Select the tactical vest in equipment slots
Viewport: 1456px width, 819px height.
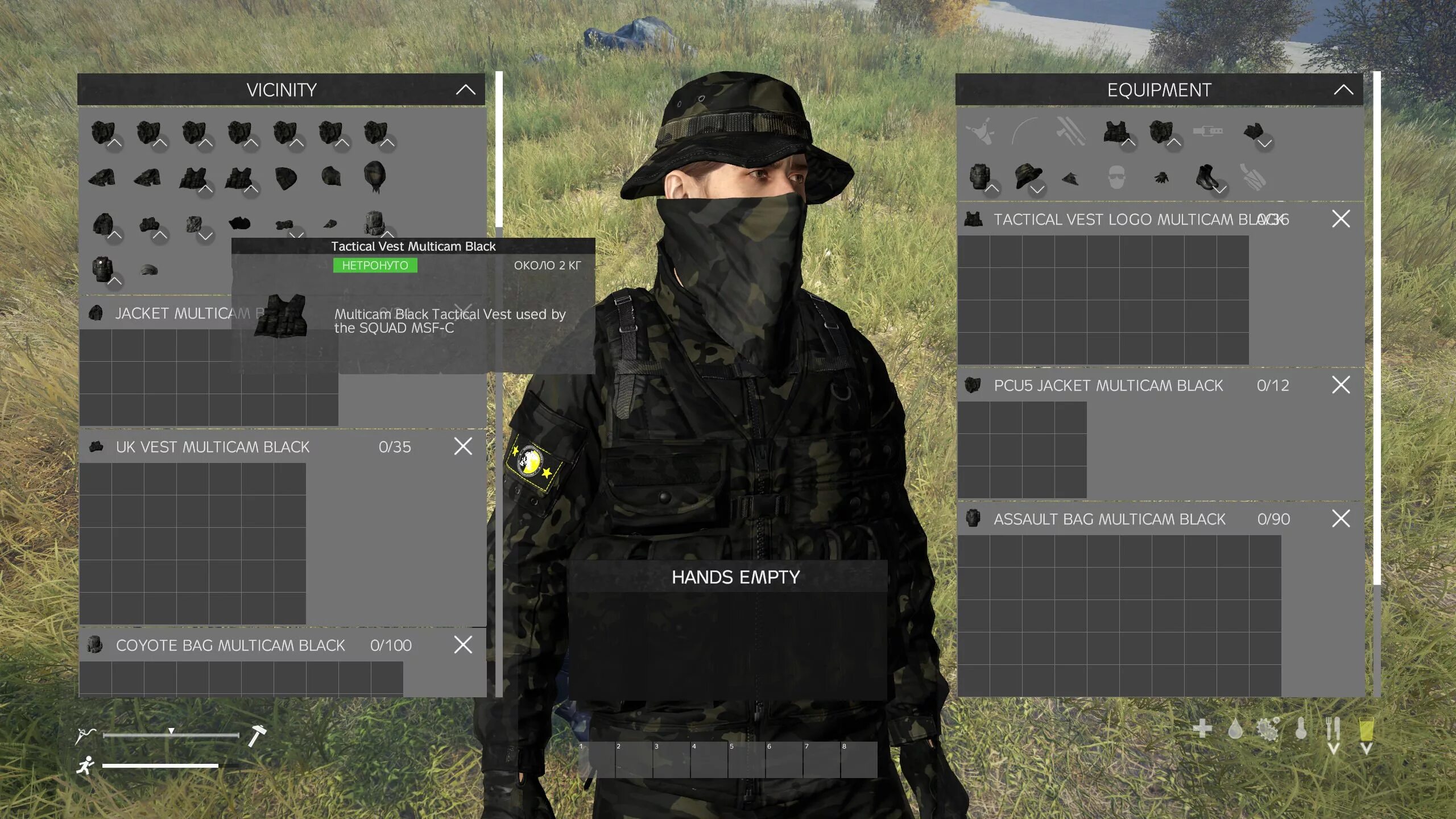[1115, 131]
